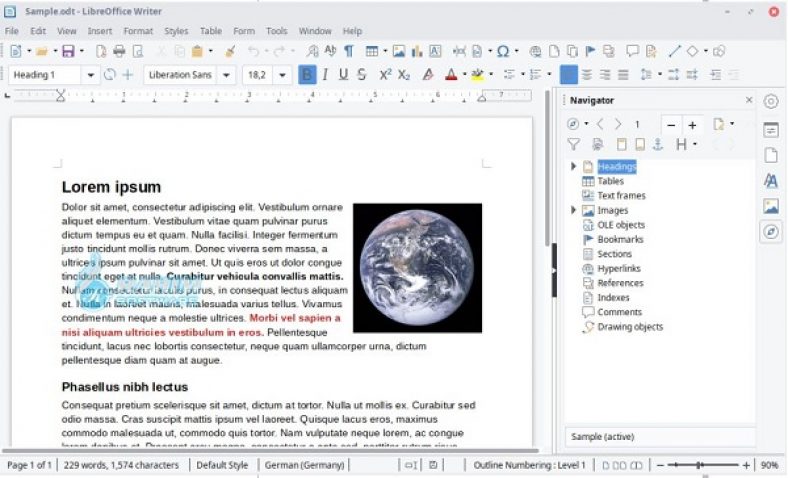Click the zoom slider in status bar
Viewport: 788px width, 478px height.
pos(700,465)
